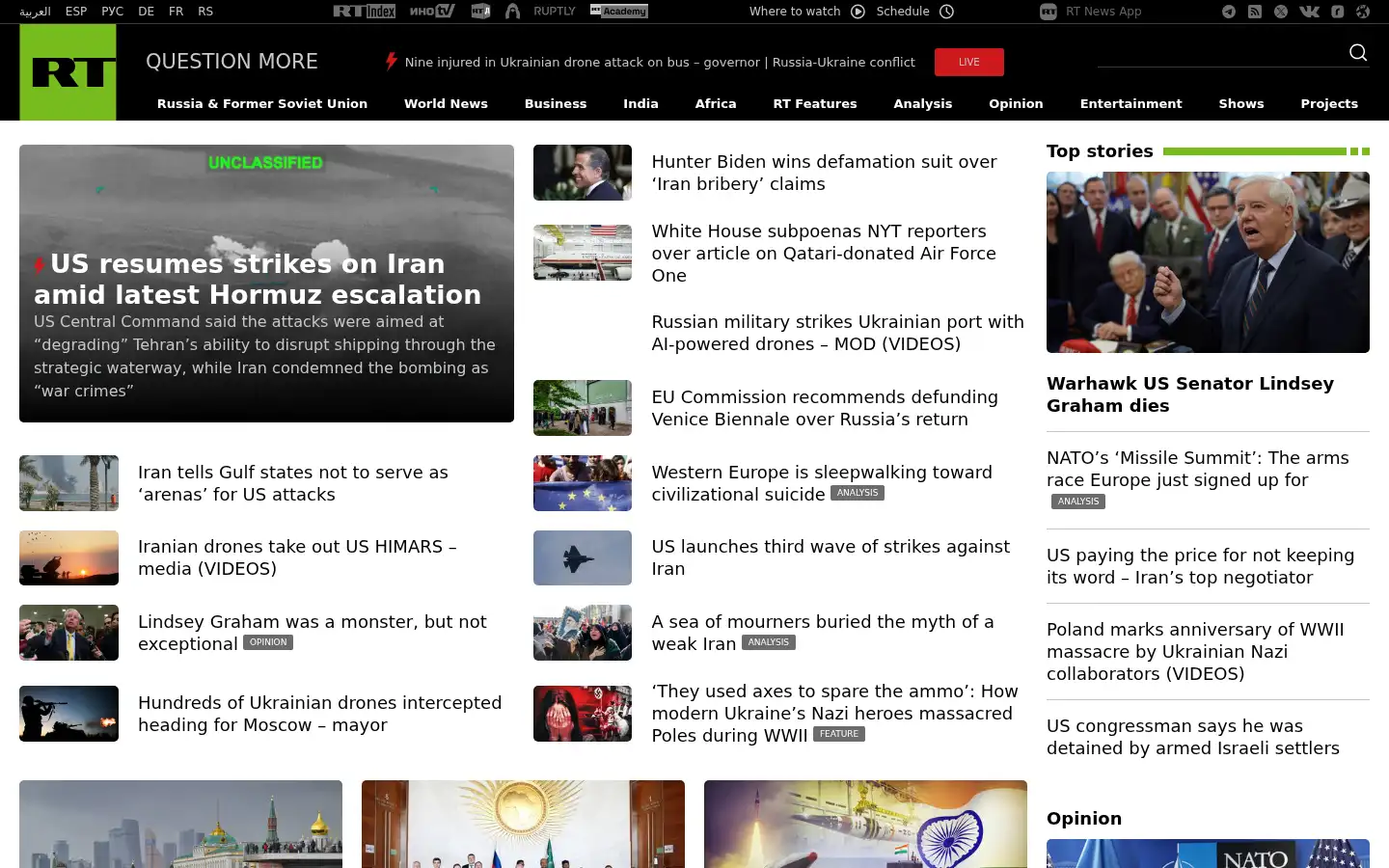The width and height of the screenshot is (1389, 868).
Task: Open the Where to watch link
Action: [795, 12]
